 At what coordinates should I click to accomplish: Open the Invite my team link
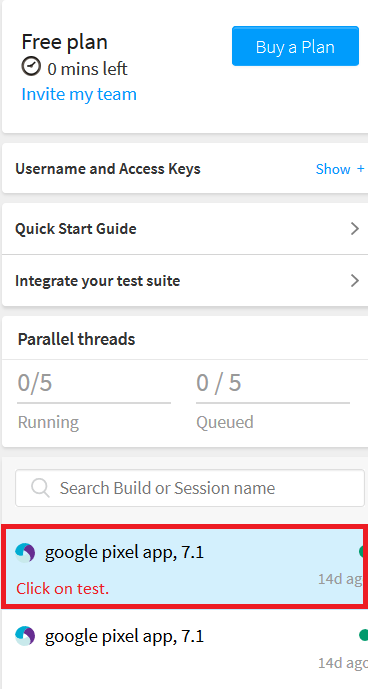point(79,94)
